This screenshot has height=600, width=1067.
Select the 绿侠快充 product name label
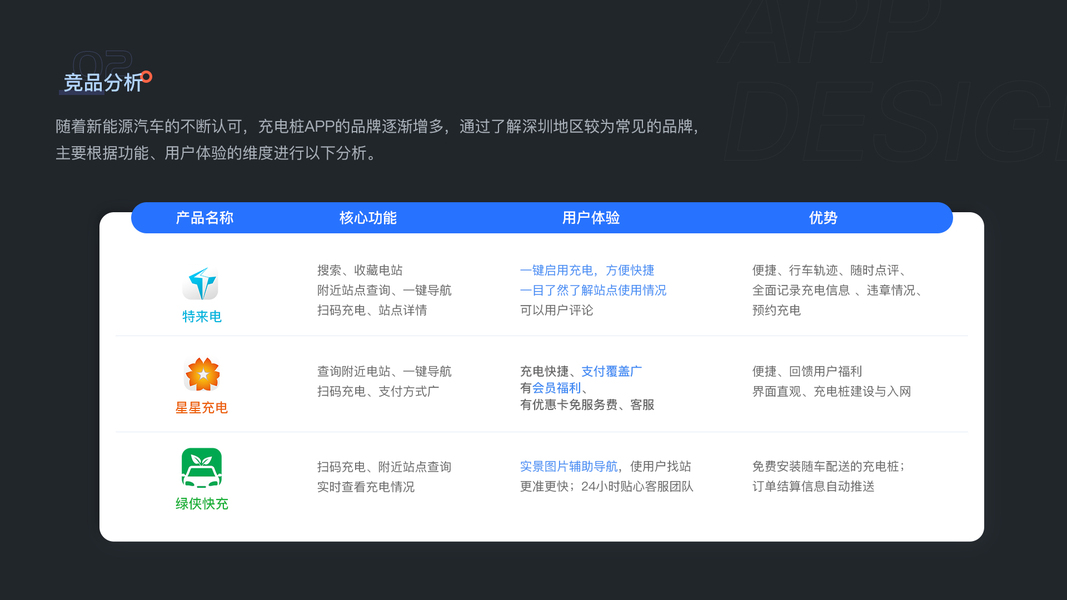coord(201,503)
